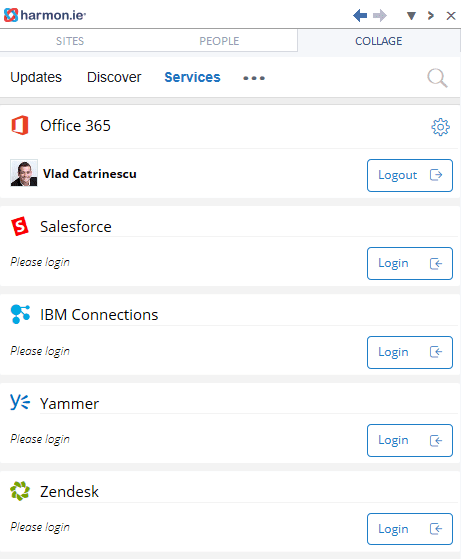Click the Zendesk service title
The image size is (461, 559).
click(70, 492)
